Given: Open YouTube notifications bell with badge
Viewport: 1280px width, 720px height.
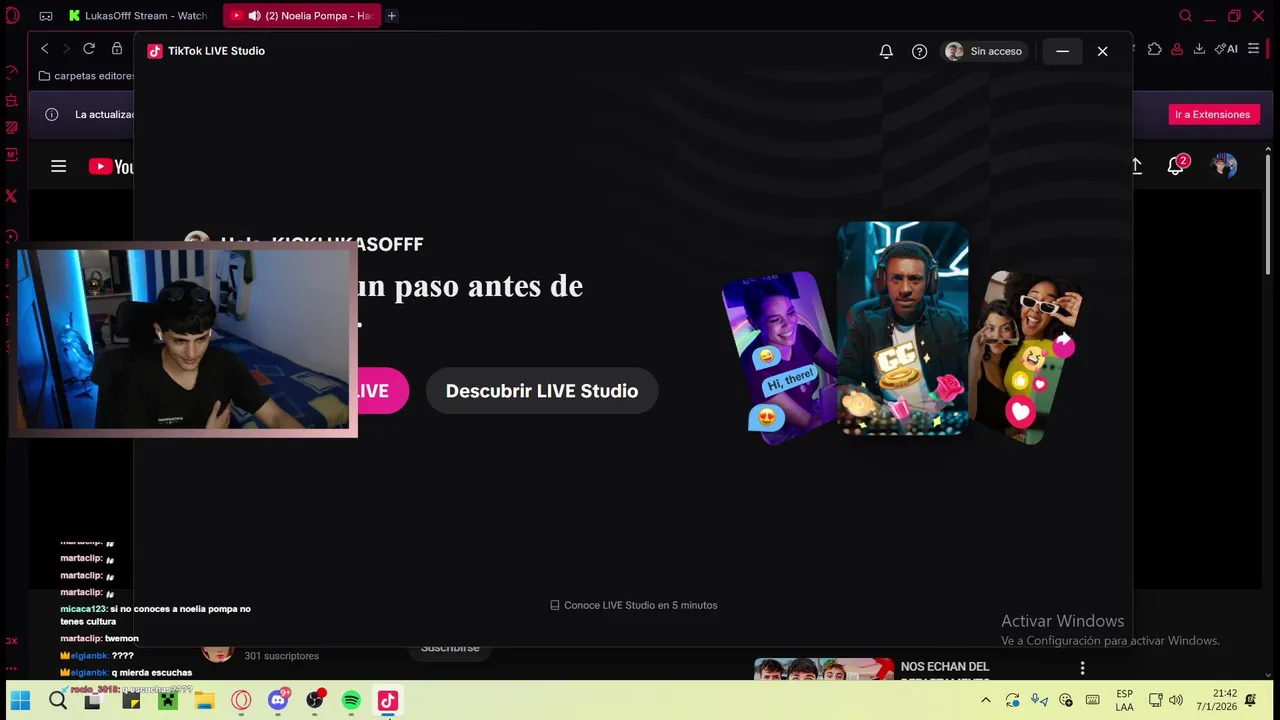Looking at the screenshot, I should [1177, 165].
